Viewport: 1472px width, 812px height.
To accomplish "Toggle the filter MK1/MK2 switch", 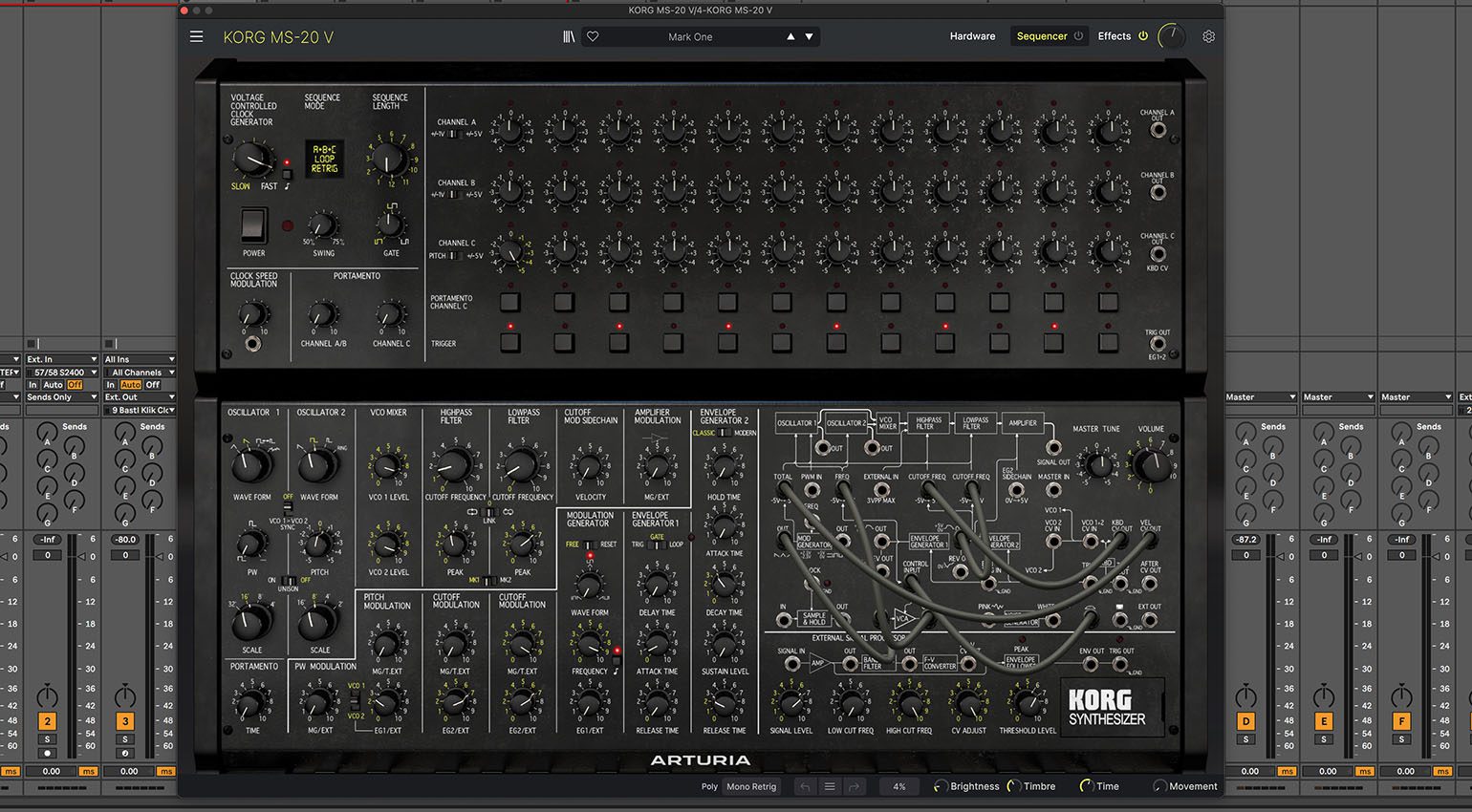I will (x=488, y=580).
